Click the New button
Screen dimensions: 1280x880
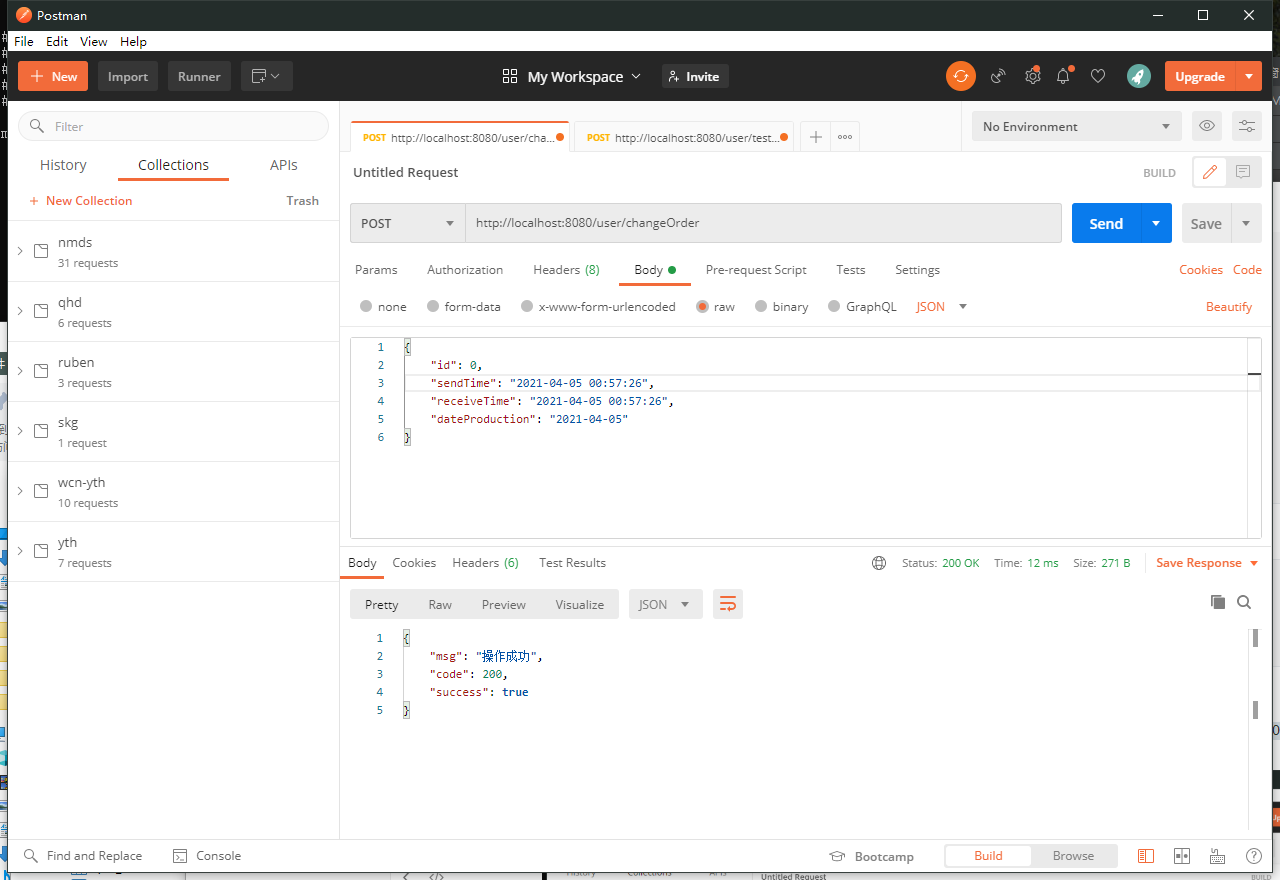click(x=53, y=76)
